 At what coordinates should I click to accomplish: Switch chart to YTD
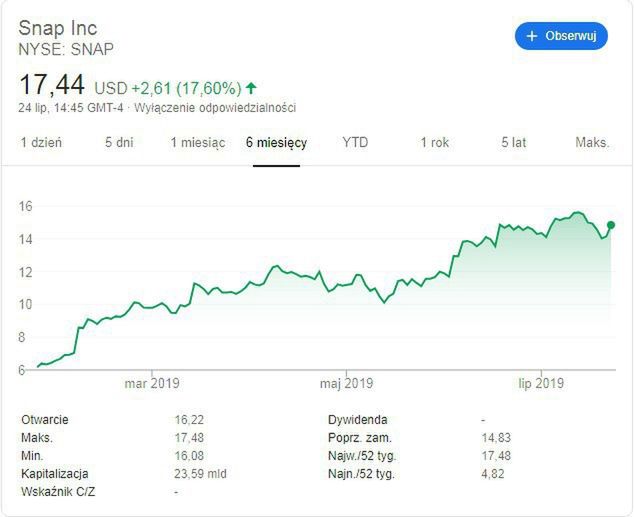pos(355,143)
